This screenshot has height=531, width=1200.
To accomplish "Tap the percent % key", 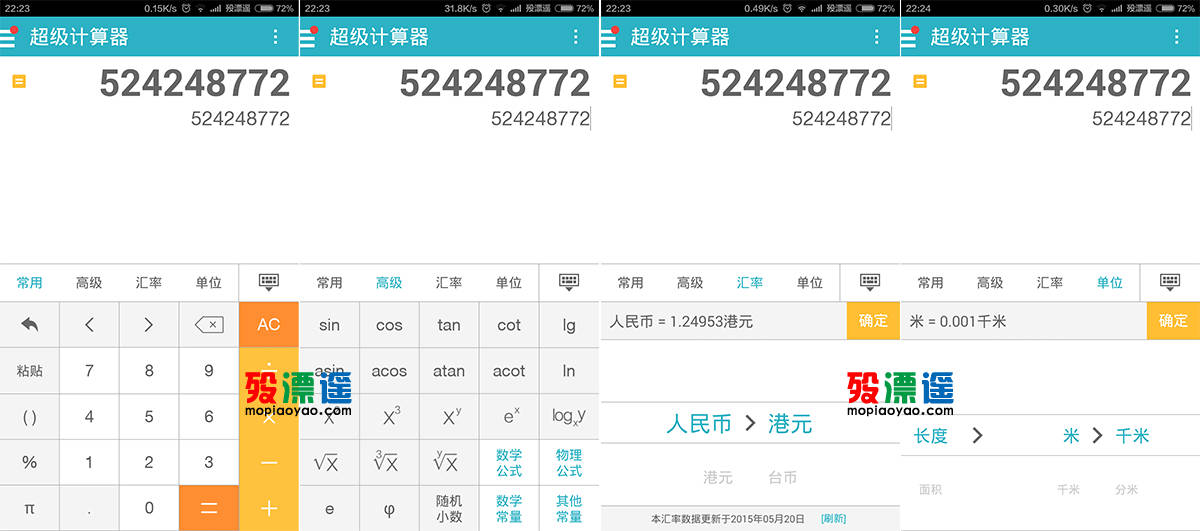I will click(29, 463).
